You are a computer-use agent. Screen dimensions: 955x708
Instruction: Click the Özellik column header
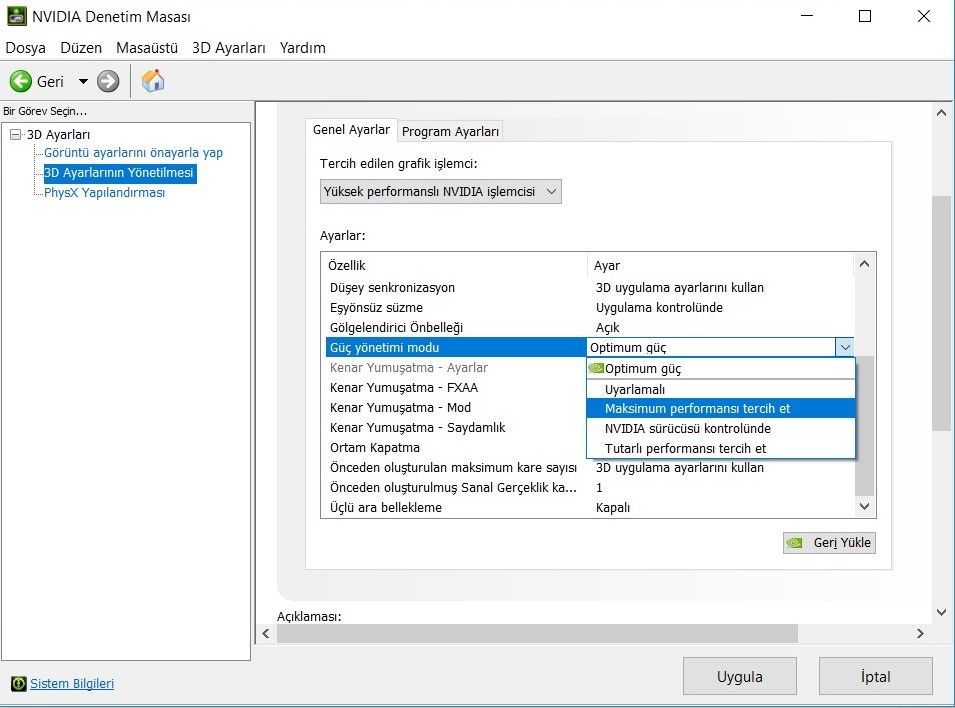(x=454, y=266)
